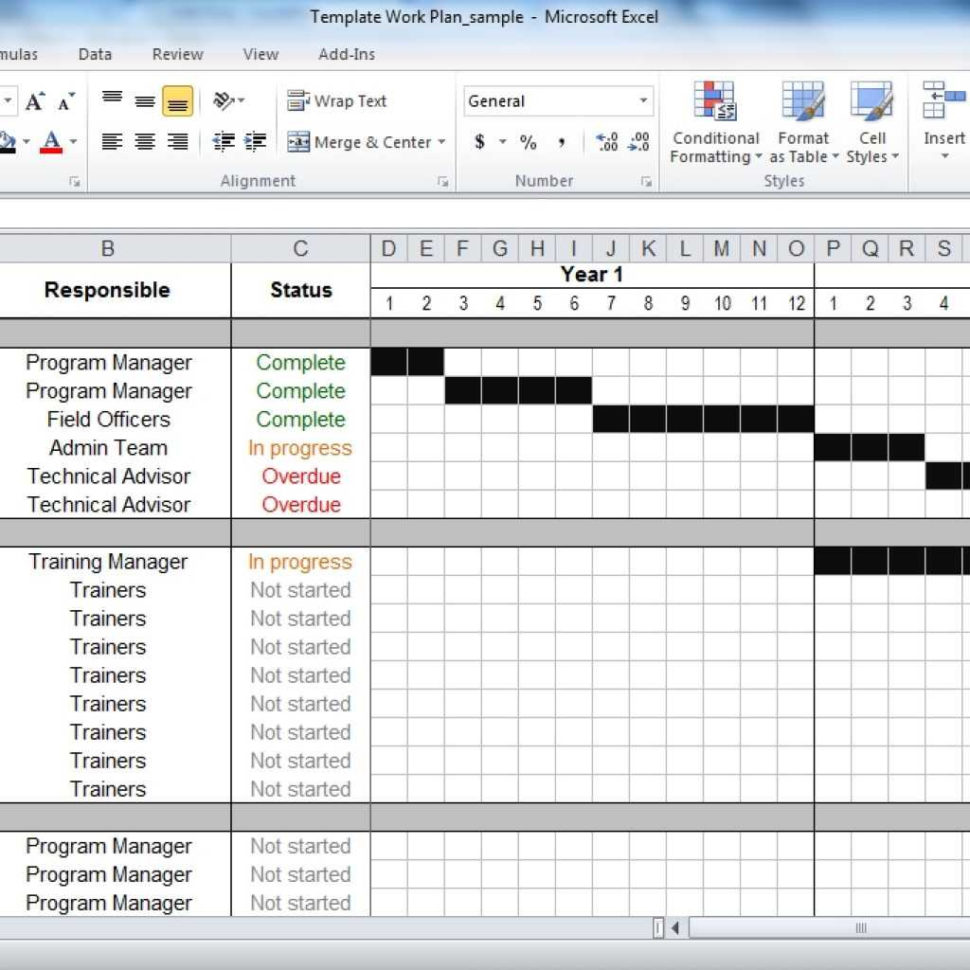Toggle Wrap Text
This screenshot has width=970, height=970.
click(337, 101)
